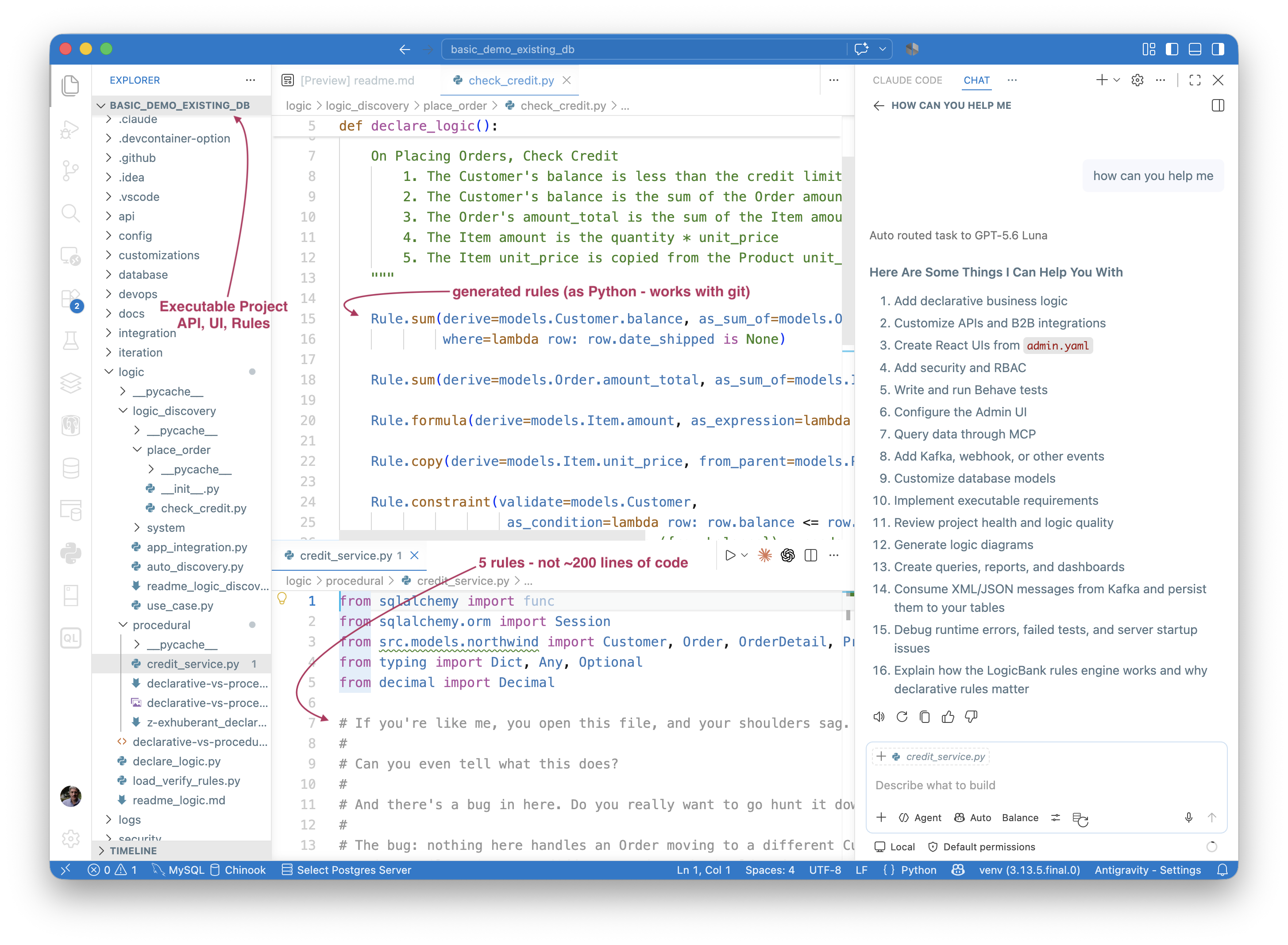Open the Auto model selector
Viewport: 1288px width, 945px height.
(973, 818)
